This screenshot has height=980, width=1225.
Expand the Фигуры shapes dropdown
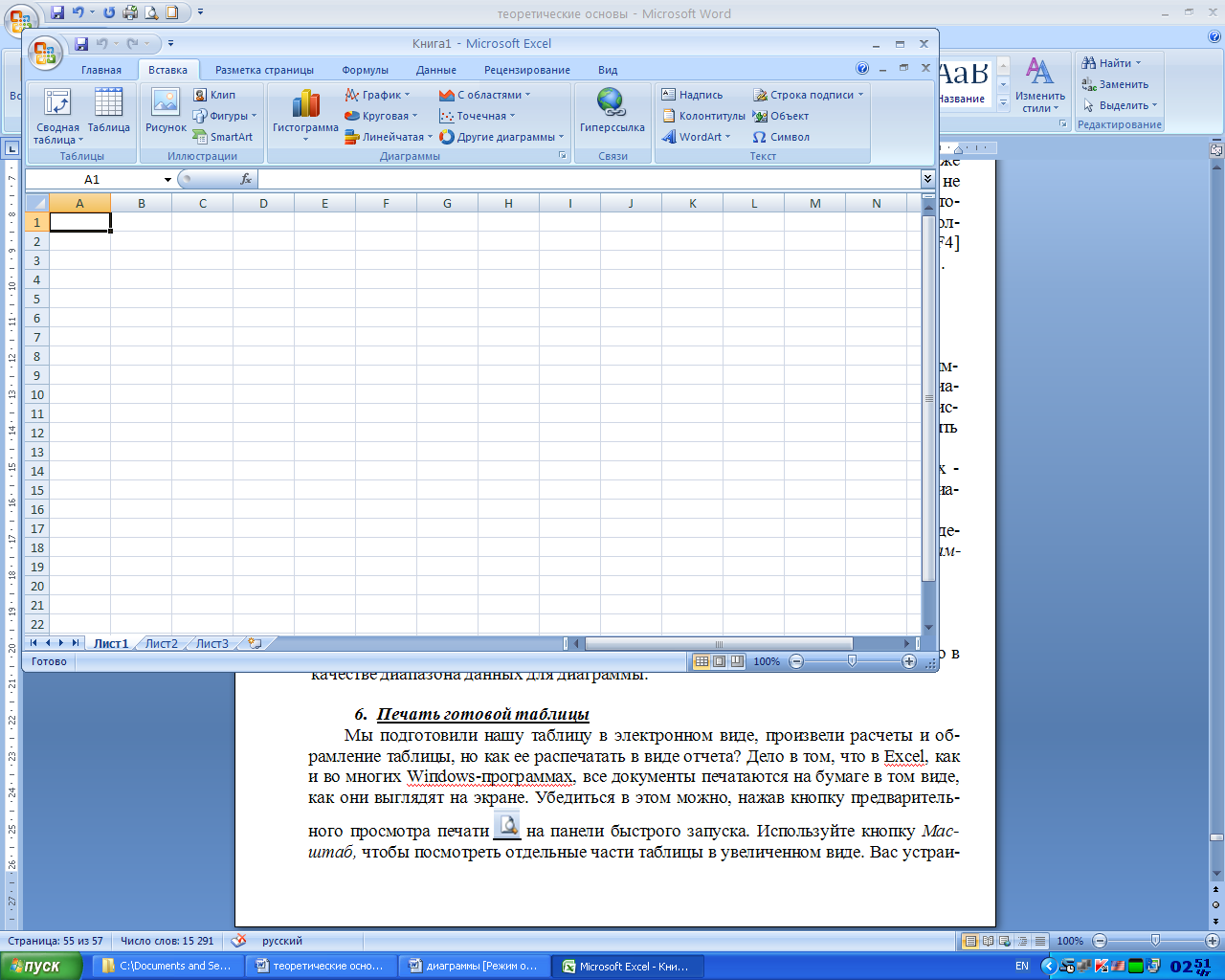(x=225, y=116)
